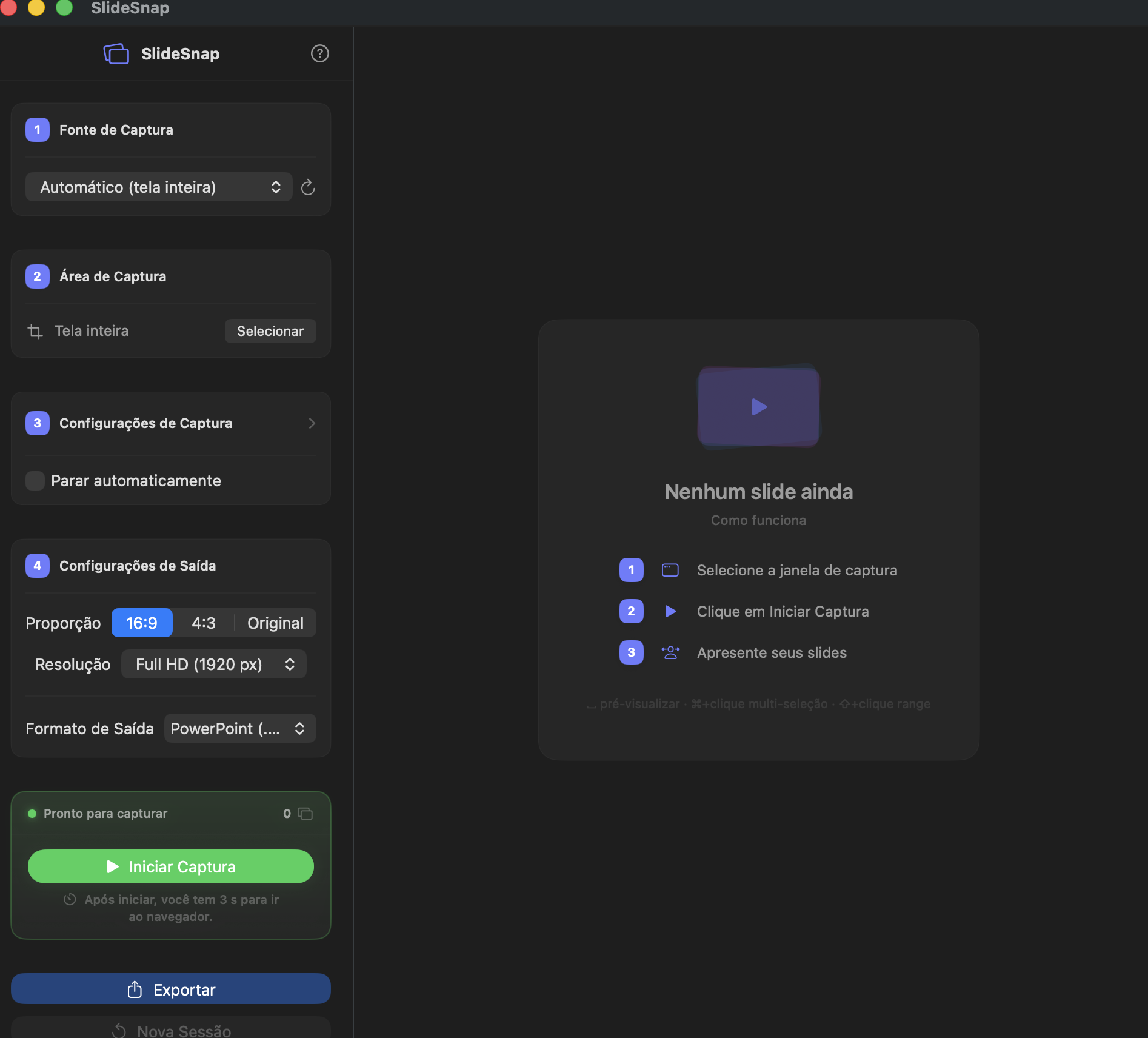Export slides with the Exportar button
This screenshot has width=1148, height=1038.
170,989
